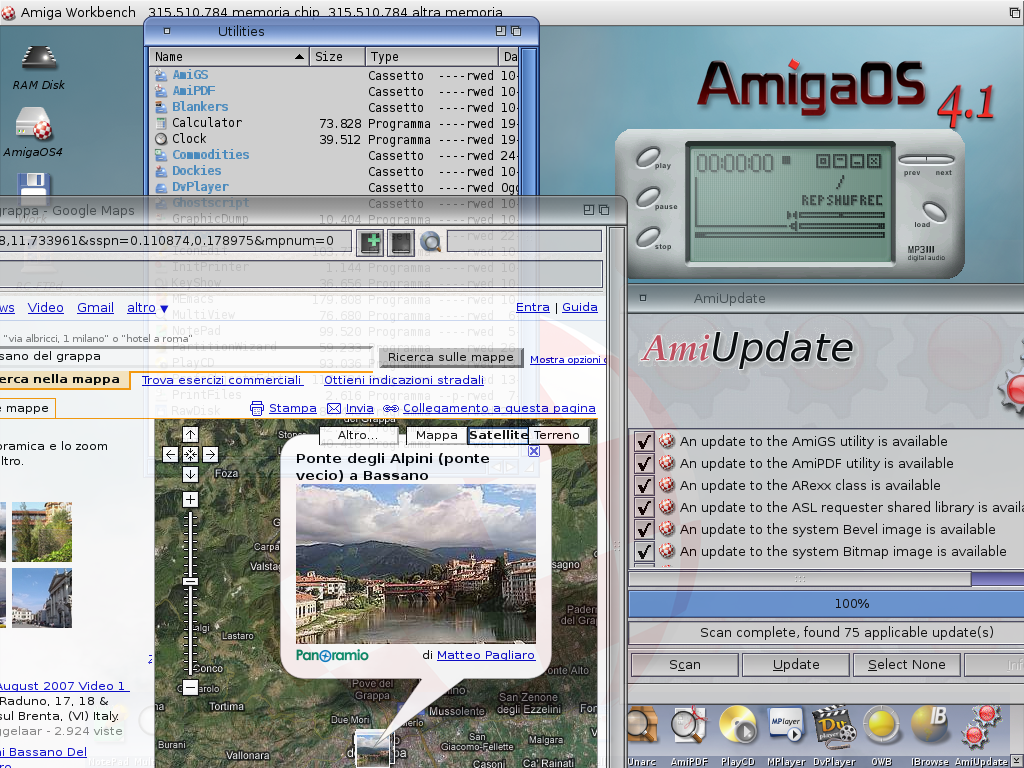Open the Altro... map type menu
The width and height of the screenshot is (1024, 768).
(358, 435)
